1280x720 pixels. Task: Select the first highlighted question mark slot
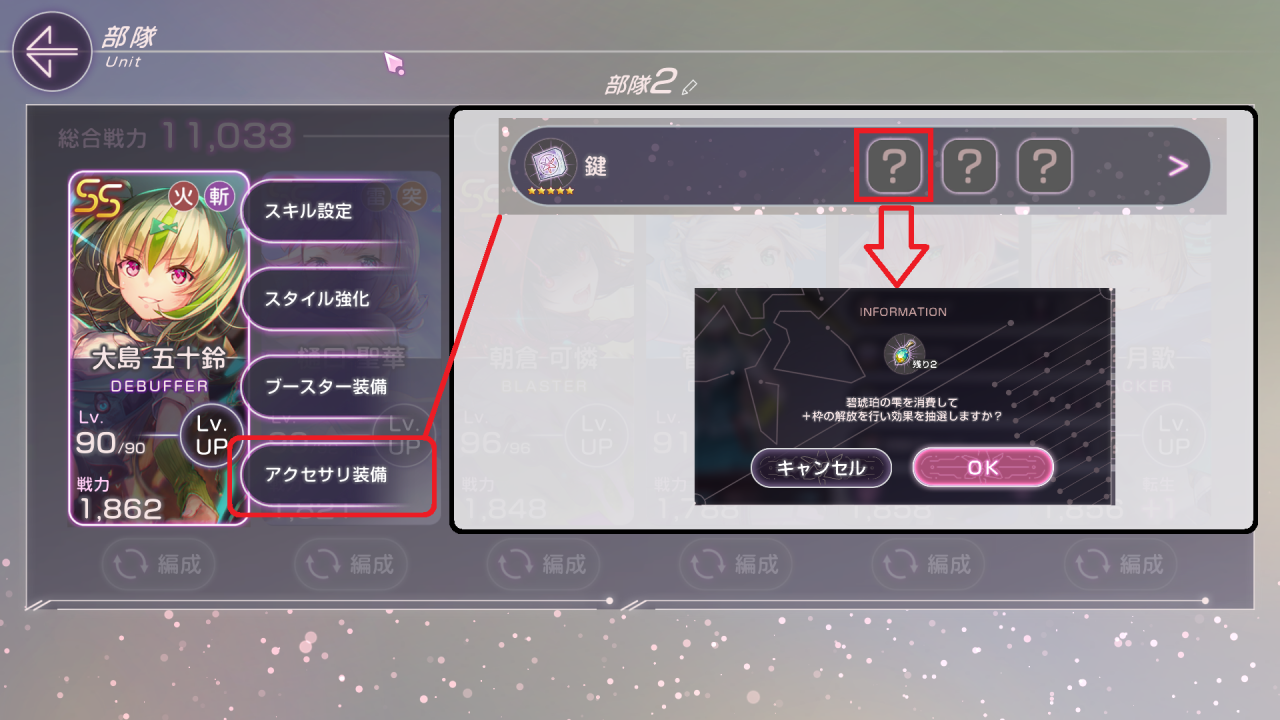[x=895, y=165]
